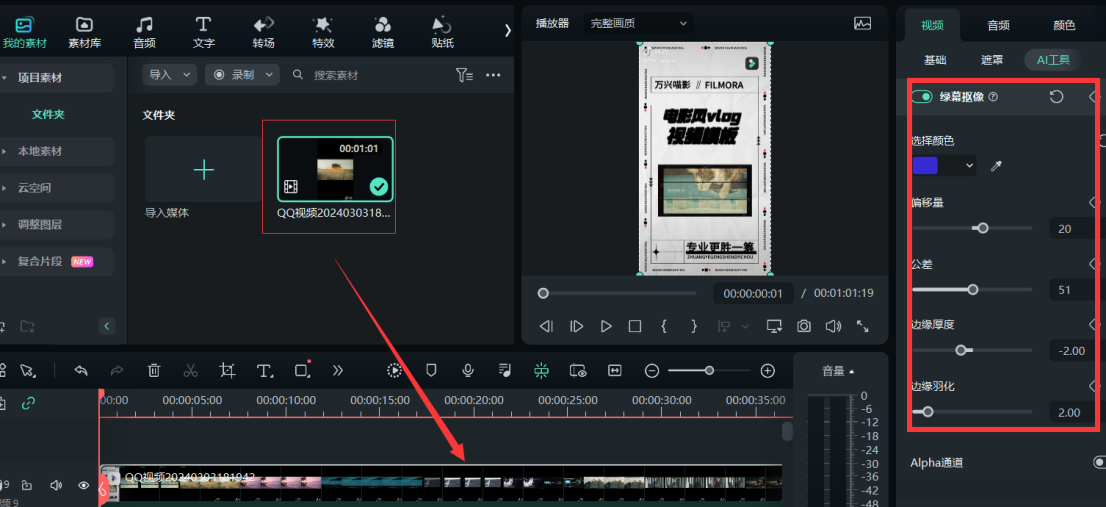Switch to the 音频 tab

pos(998,25)
